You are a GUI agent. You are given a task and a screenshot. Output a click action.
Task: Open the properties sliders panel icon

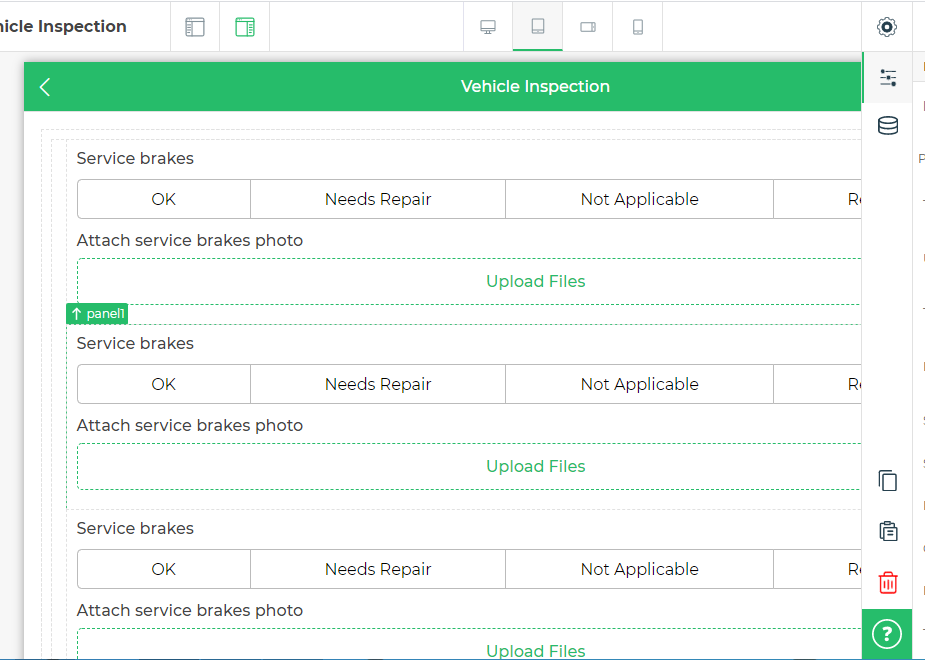888,77
